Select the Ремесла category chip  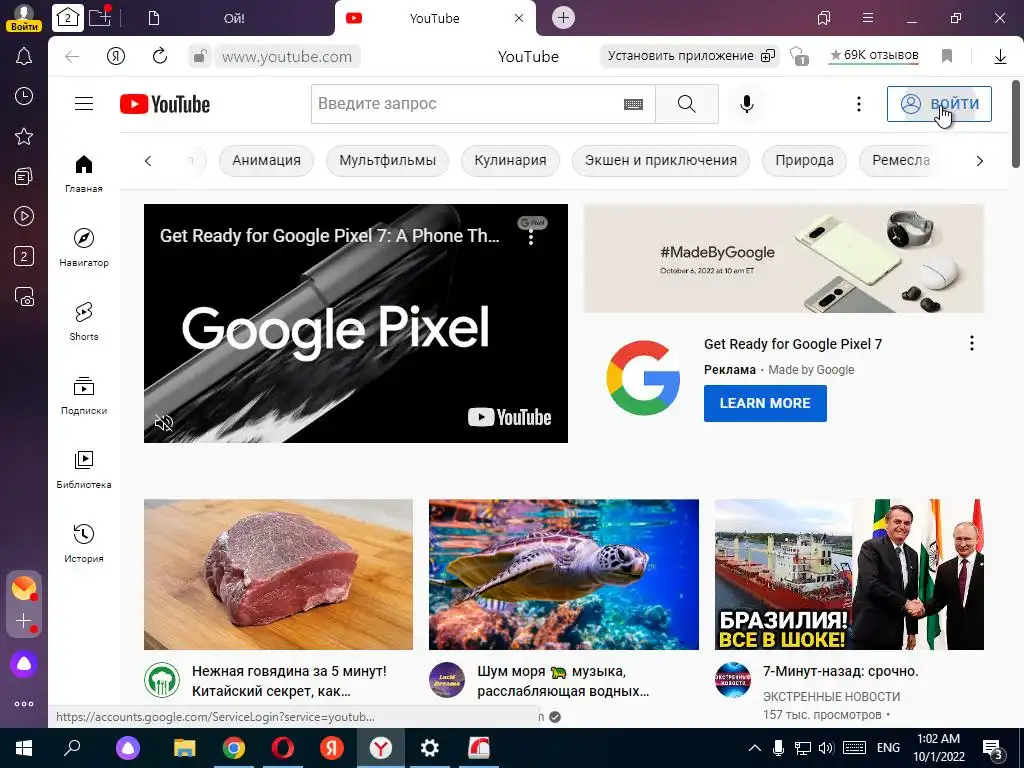click(901, 161)
